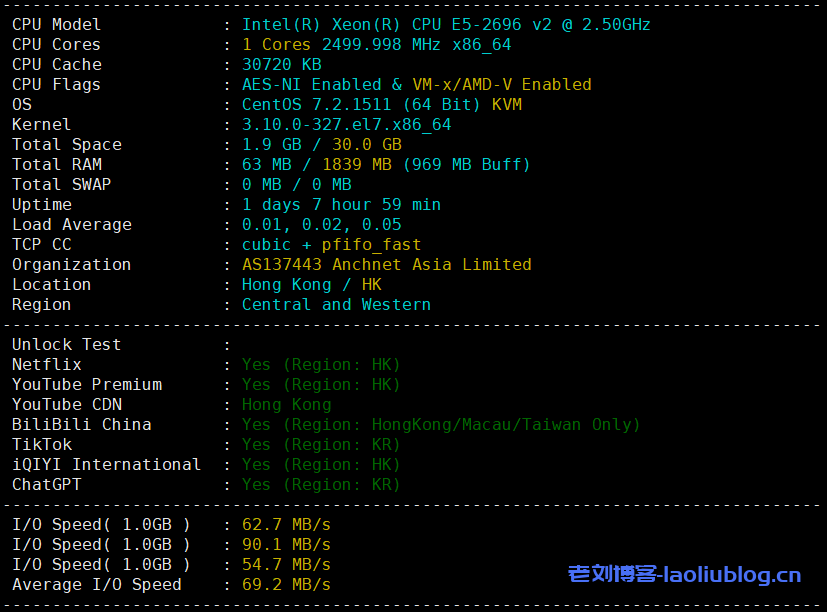
Task: Click the CPU Model value text
Action: (x=446, y=24)
